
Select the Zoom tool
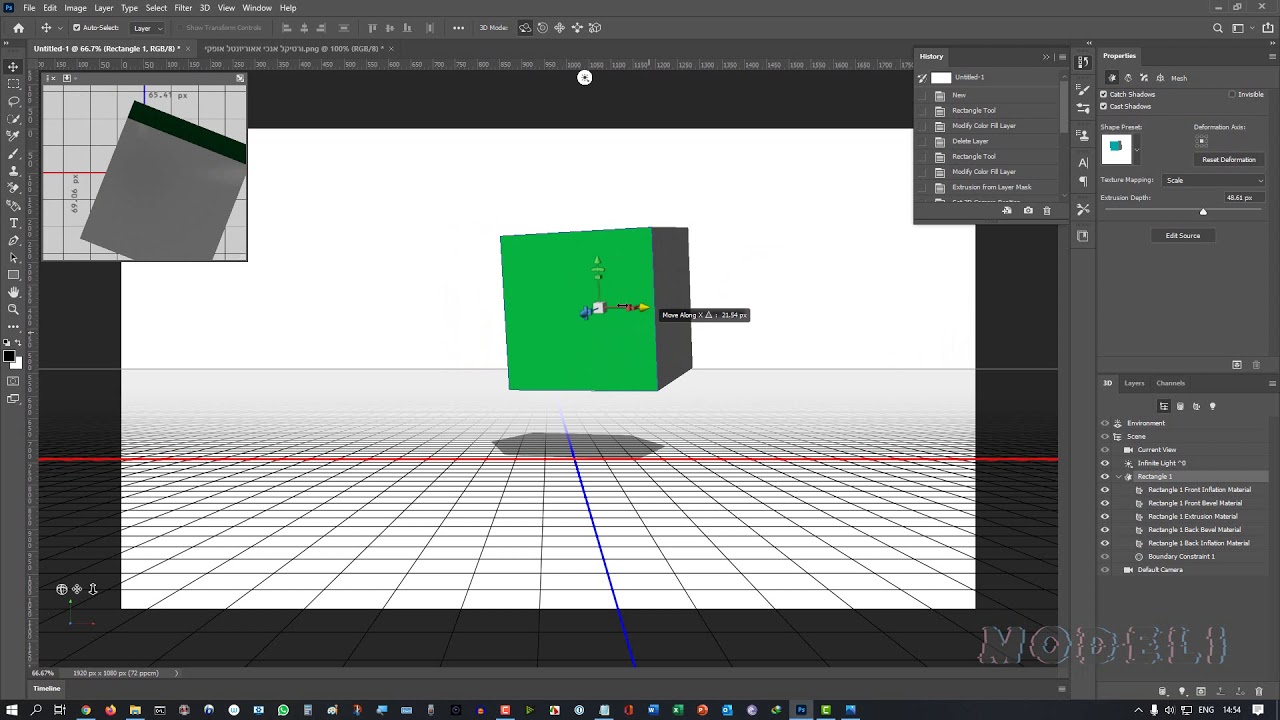13,309
